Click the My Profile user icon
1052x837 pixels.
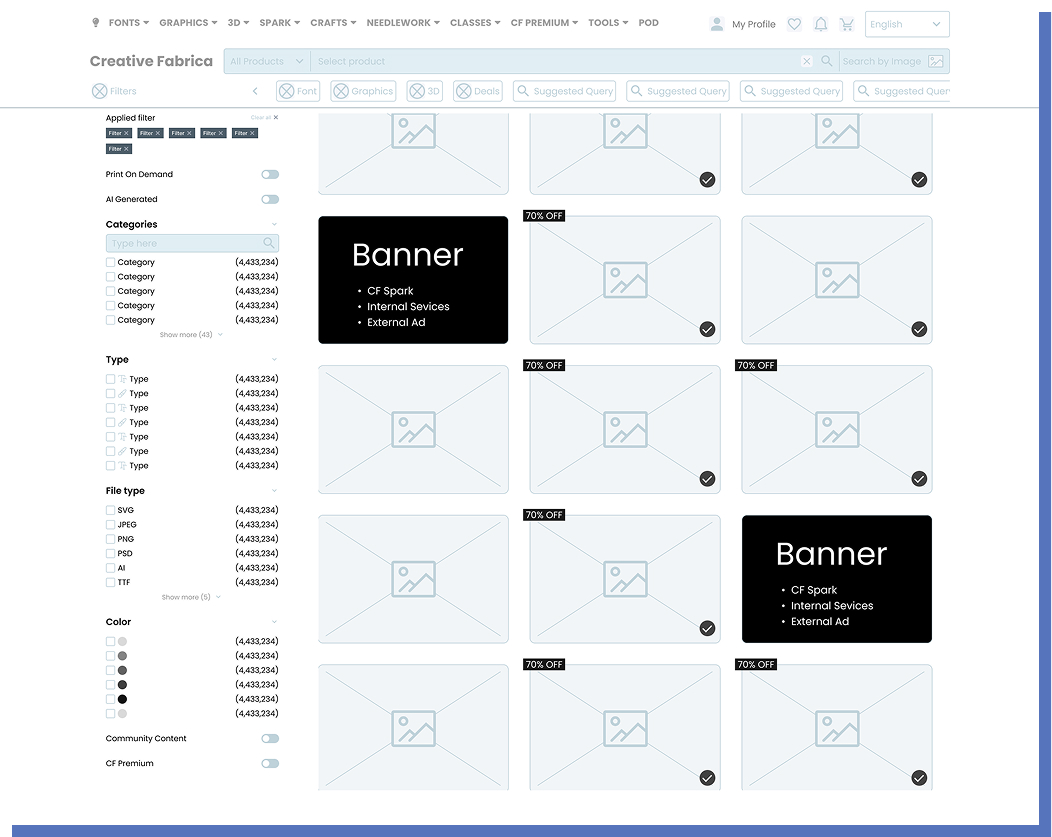716,24
